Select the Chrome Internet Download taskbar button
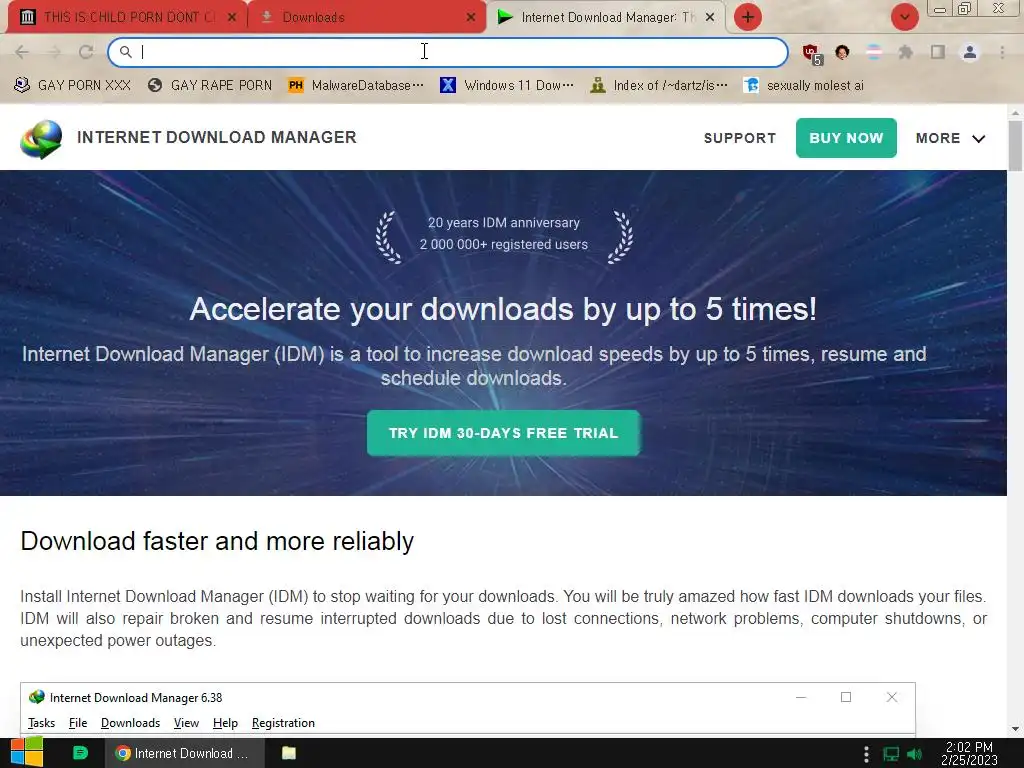 [x=185, y=753]
